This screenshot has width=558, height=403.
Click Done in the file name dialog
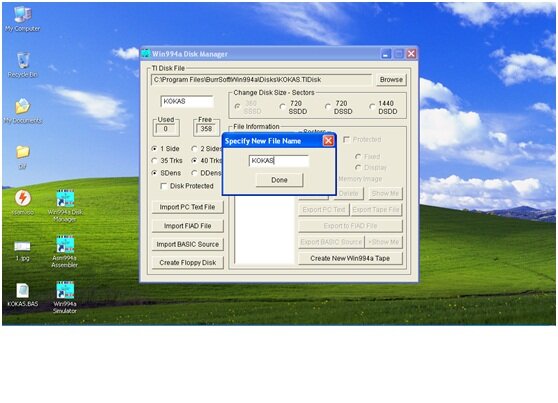click(279, 180)
